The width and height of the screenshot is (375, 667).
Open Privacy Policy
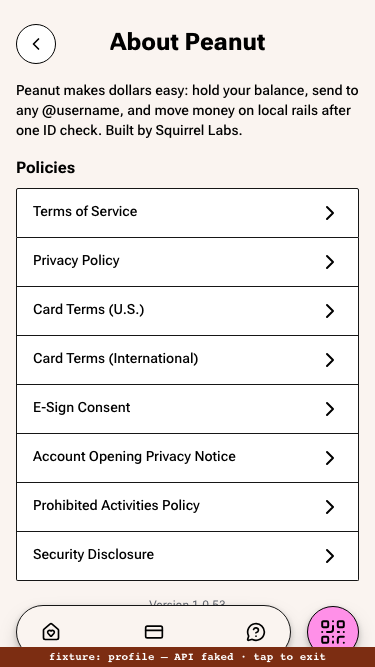pos(188,262)
